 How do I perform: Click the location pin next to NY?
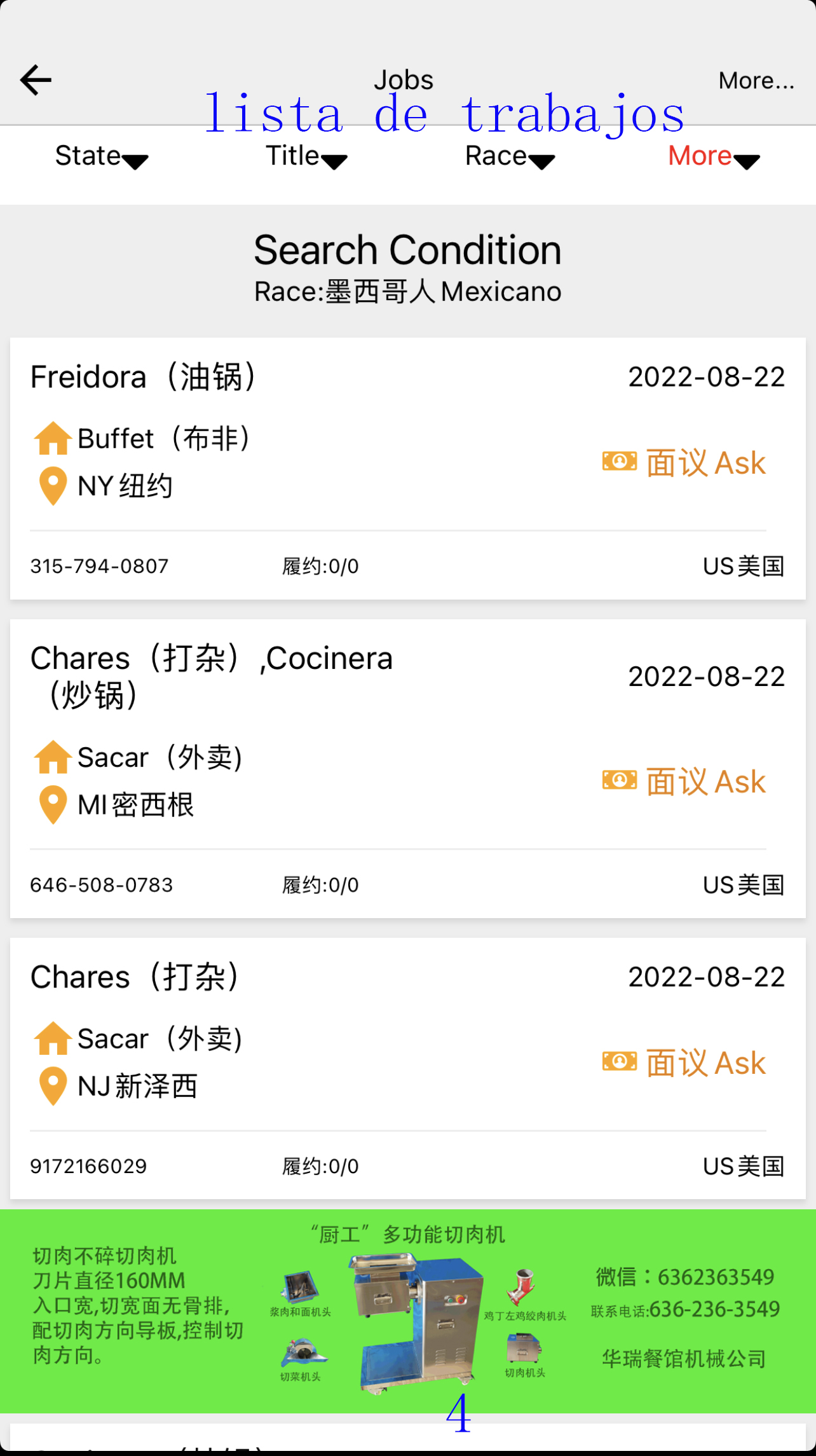tap(53, 486)
